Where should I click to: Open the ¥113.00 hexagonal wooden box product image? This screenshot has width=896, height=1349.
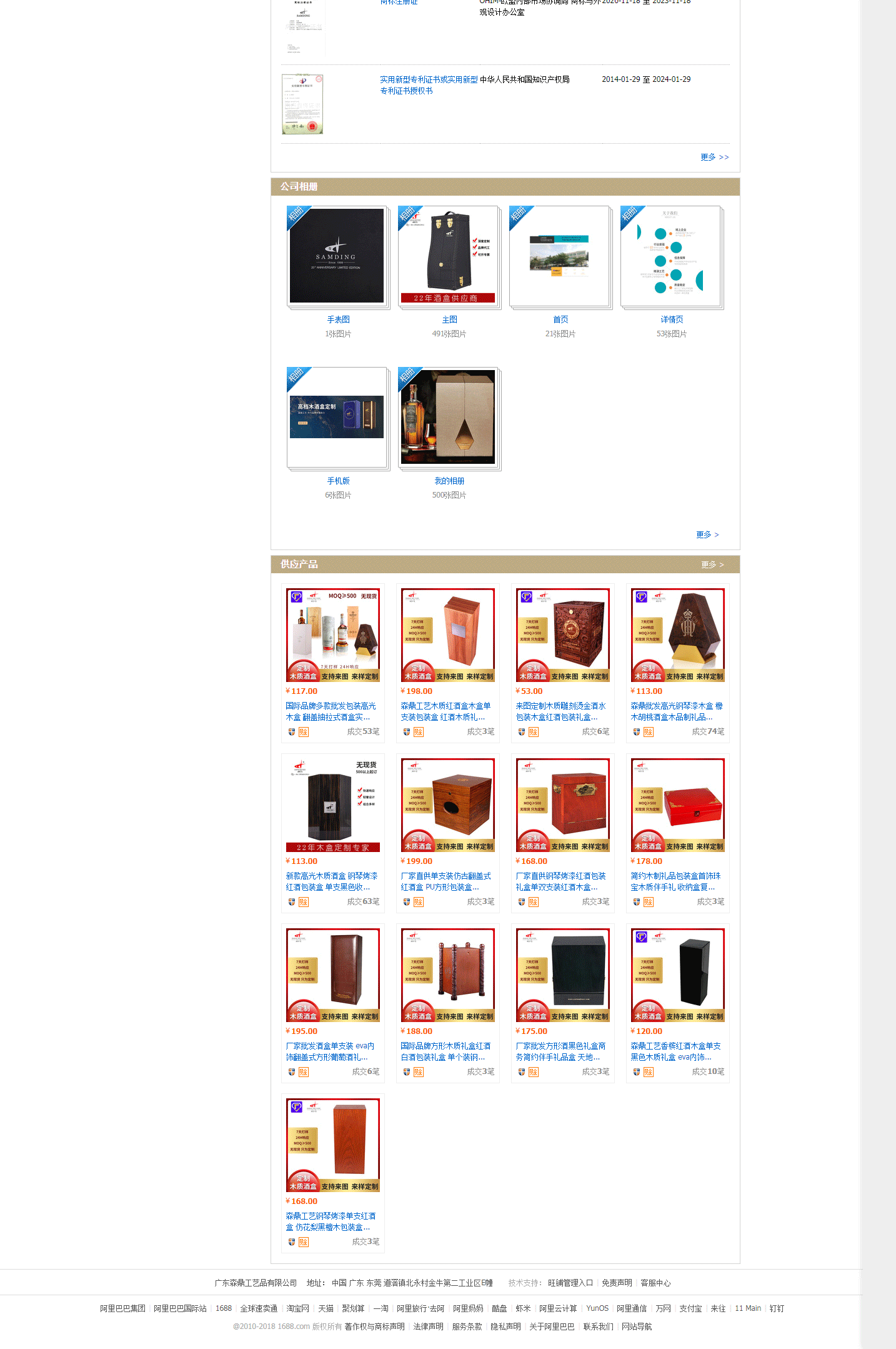click(x=678, y=635)
